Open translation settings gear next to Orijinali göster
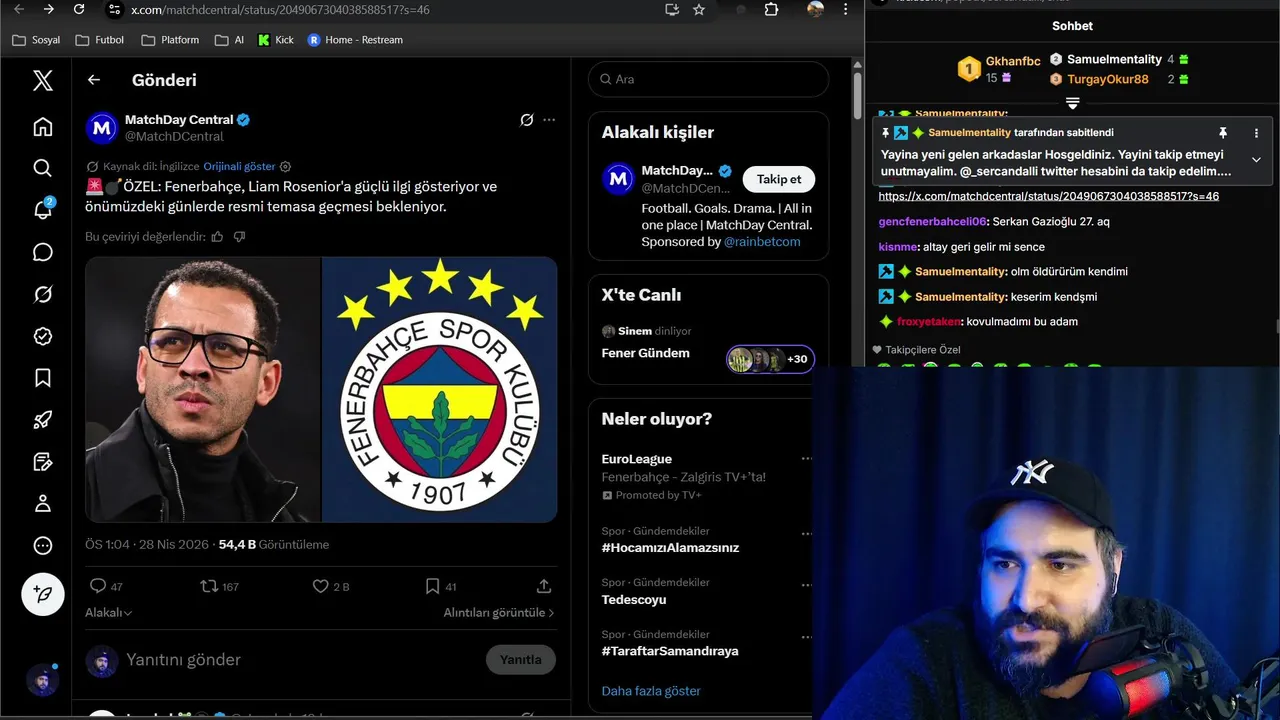This screenshot has width=1280, height=720. click(285, 166)
